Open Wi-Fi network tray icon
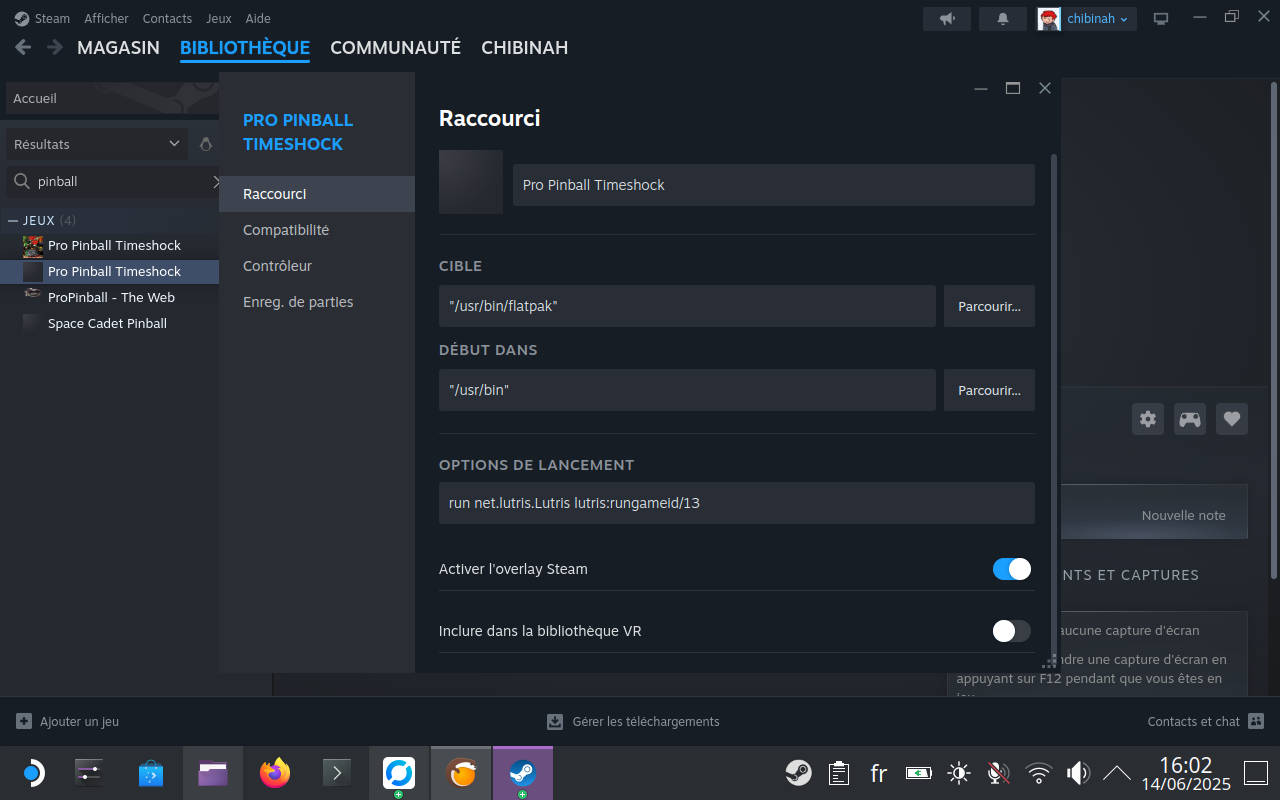The height and width of the screenshot is (800, 1280). (x=1039, y=773)
